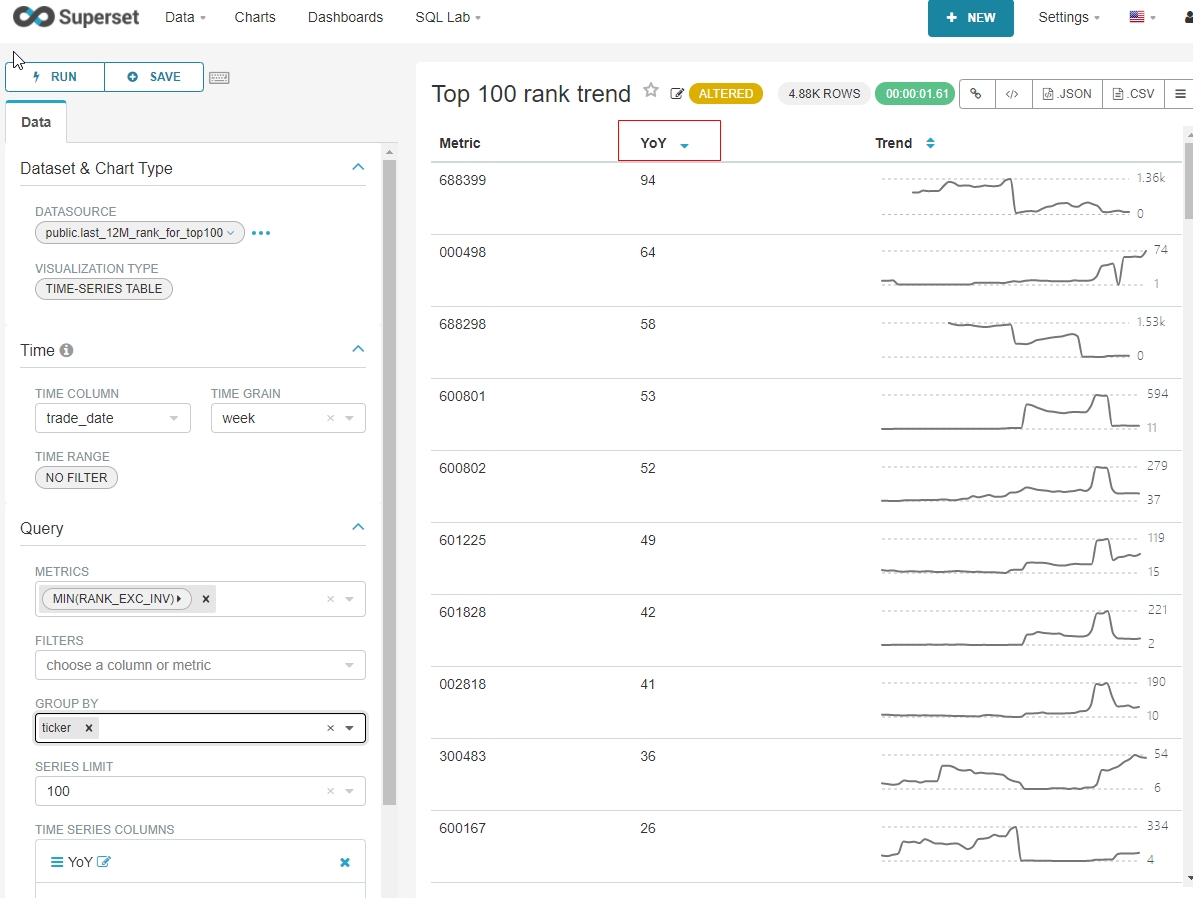Image resolution: width=1193 pixels, height=898 pixels.
Task: Open the hamburger menu beside .CSV
Action: coord(1180,93)
